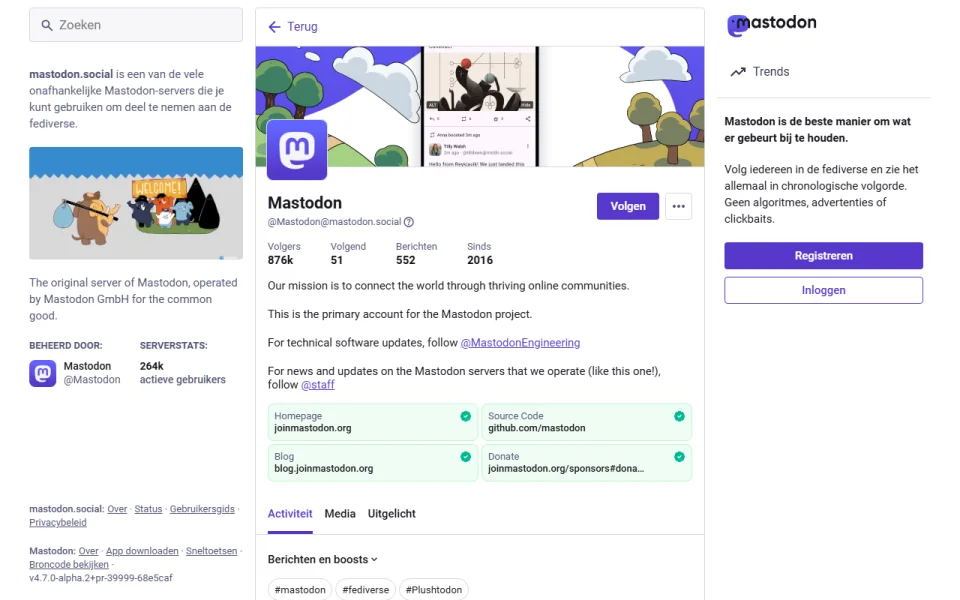Click the Trends arrow icon
960x600 pixels.
pyautogui.click(x=738, y=72)
